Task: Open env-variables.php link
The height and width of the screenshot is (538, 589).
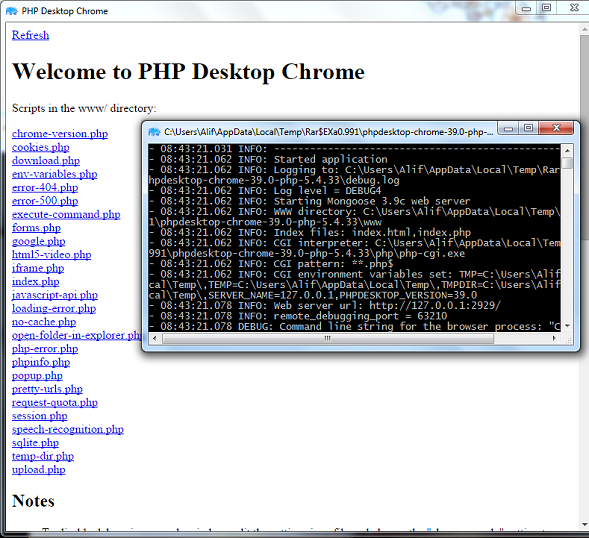Action: click(x=54, y=174)
